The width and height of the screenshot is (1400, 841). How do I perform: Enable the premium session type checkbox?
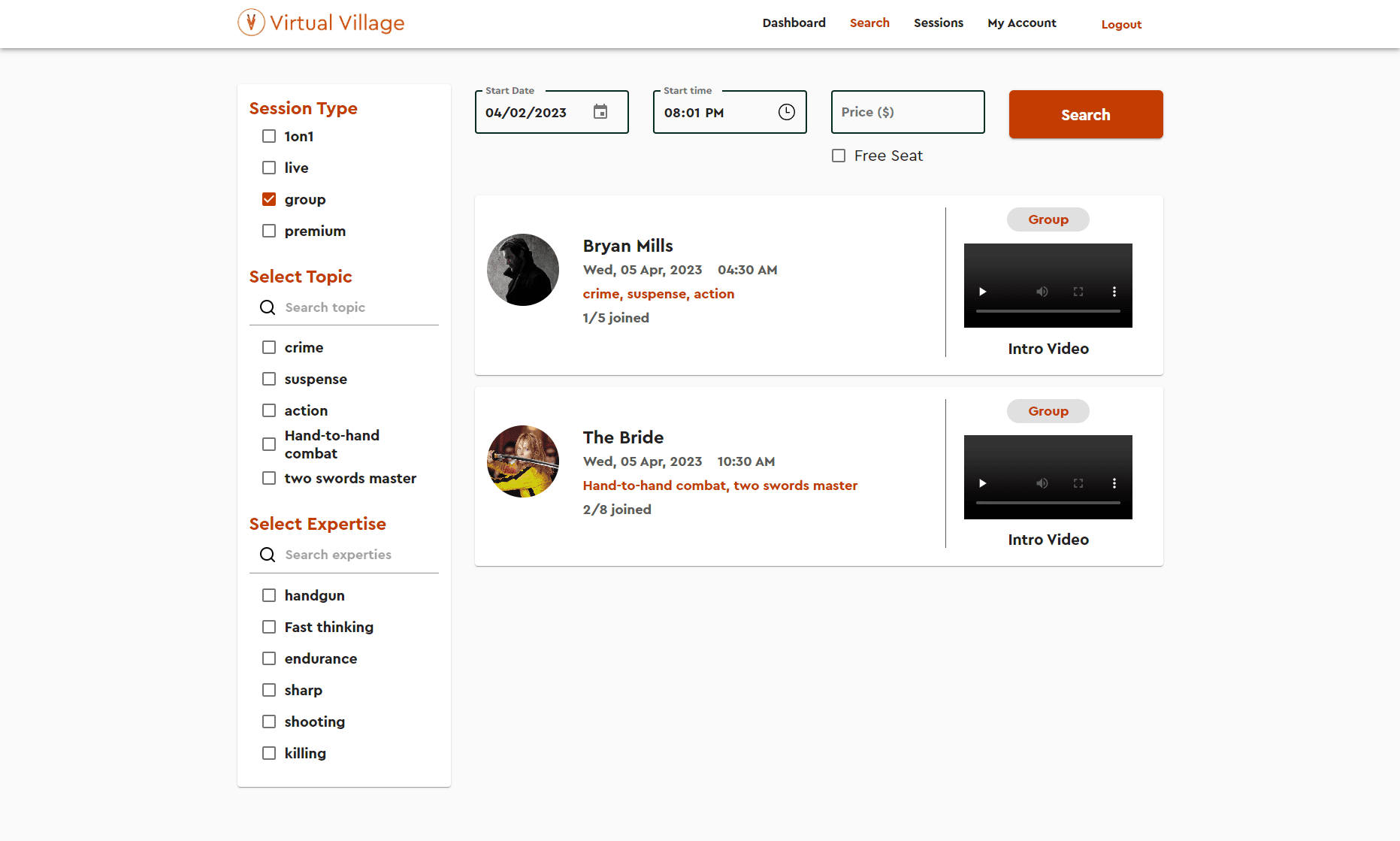(269, 231)
